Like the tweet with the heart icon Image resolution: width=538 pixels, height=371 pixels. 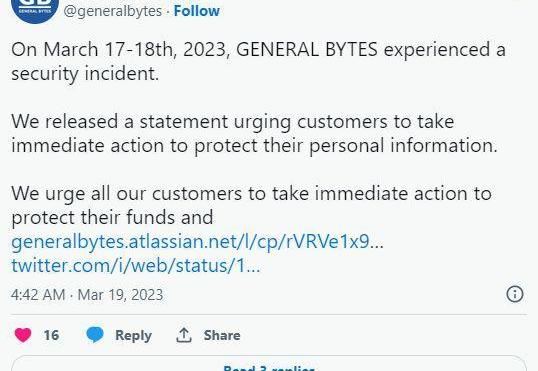click(x=23, y=335)
